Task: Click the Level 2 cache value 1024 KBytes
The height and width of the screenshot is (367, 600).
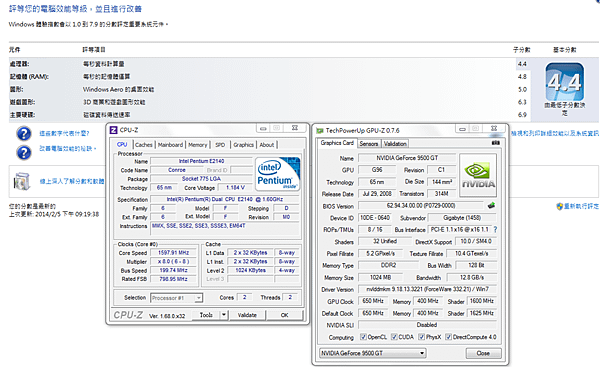Action: coord(250,270)
